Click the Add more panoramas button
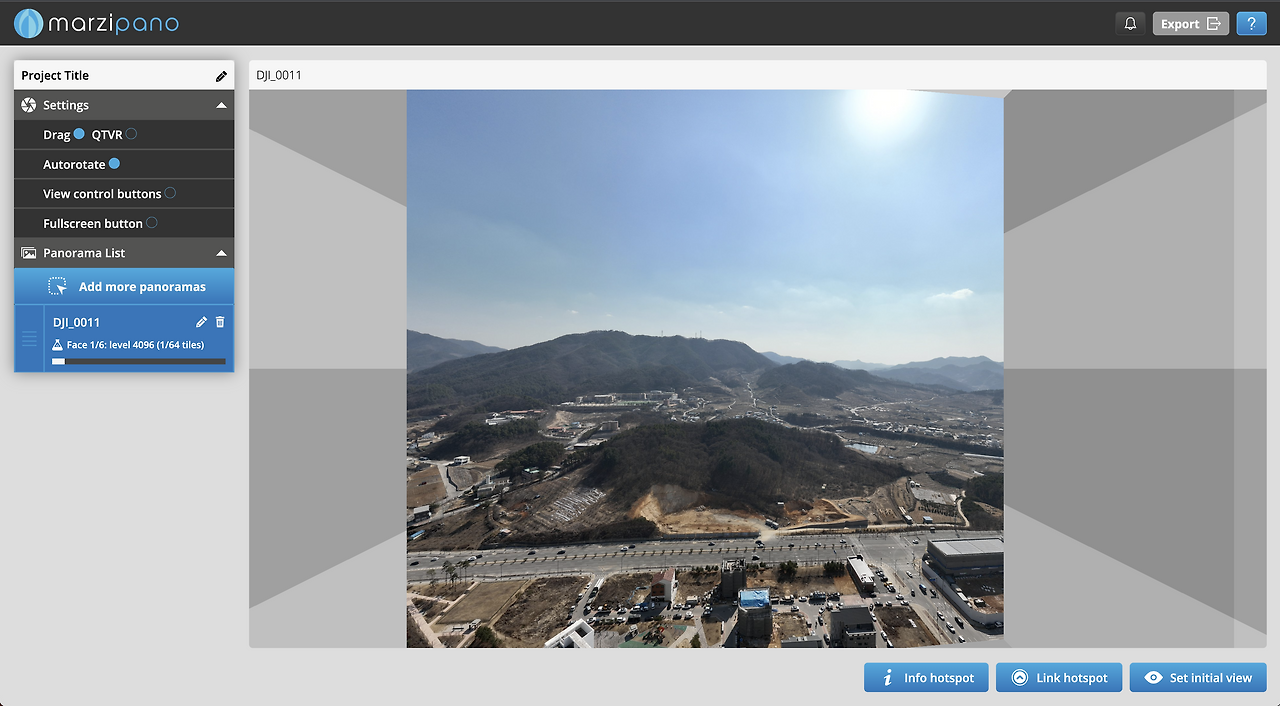 pos(124,286)
